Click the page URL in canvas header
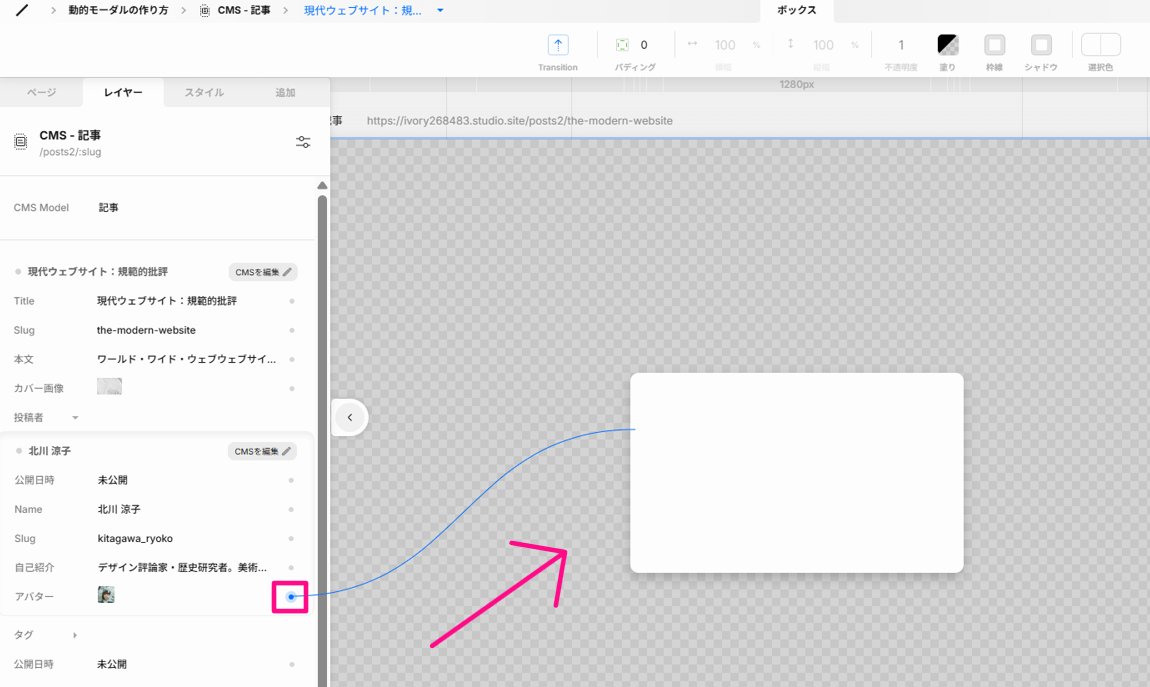The width and height of the screenshot is (1150, 687). pyautogui.click(x=519, y=120)
